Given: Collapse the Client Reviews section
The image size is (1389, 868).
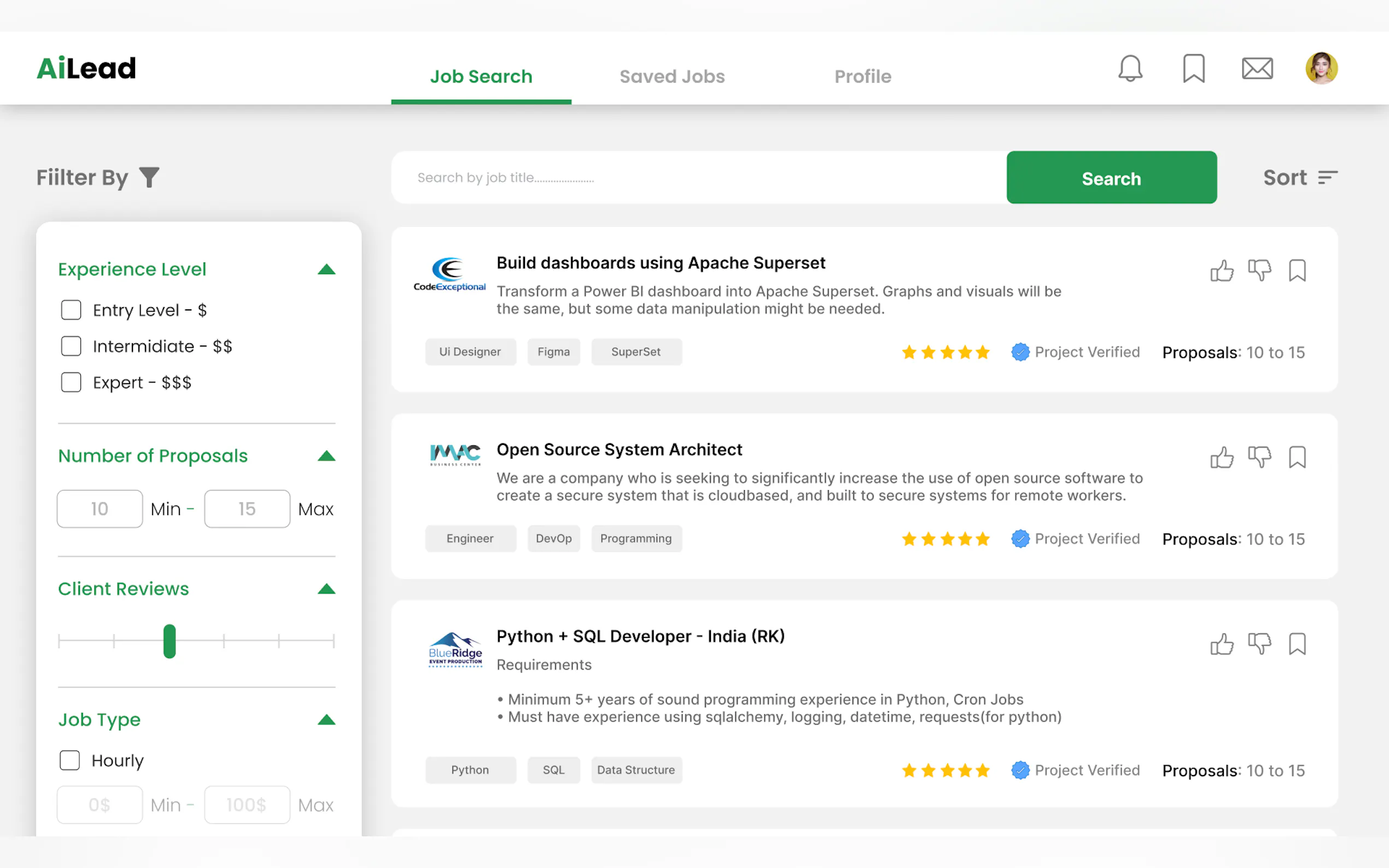Looking at the screenshot, I should 326,589.
